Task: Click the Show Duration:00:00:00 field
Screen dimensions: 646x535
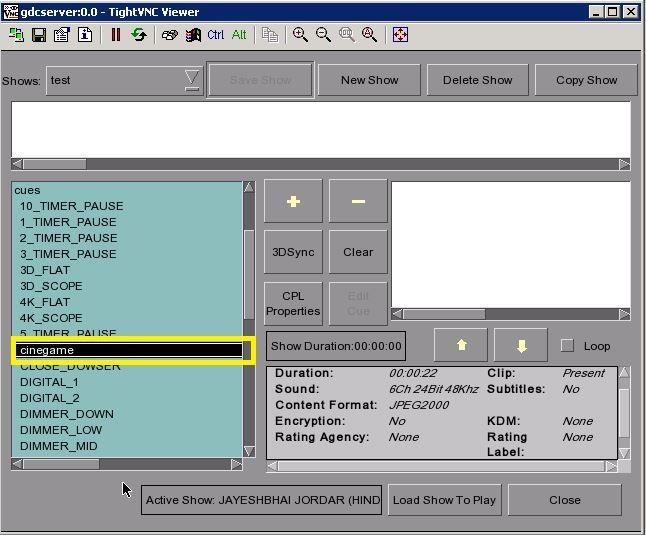Action: [336, 346]
